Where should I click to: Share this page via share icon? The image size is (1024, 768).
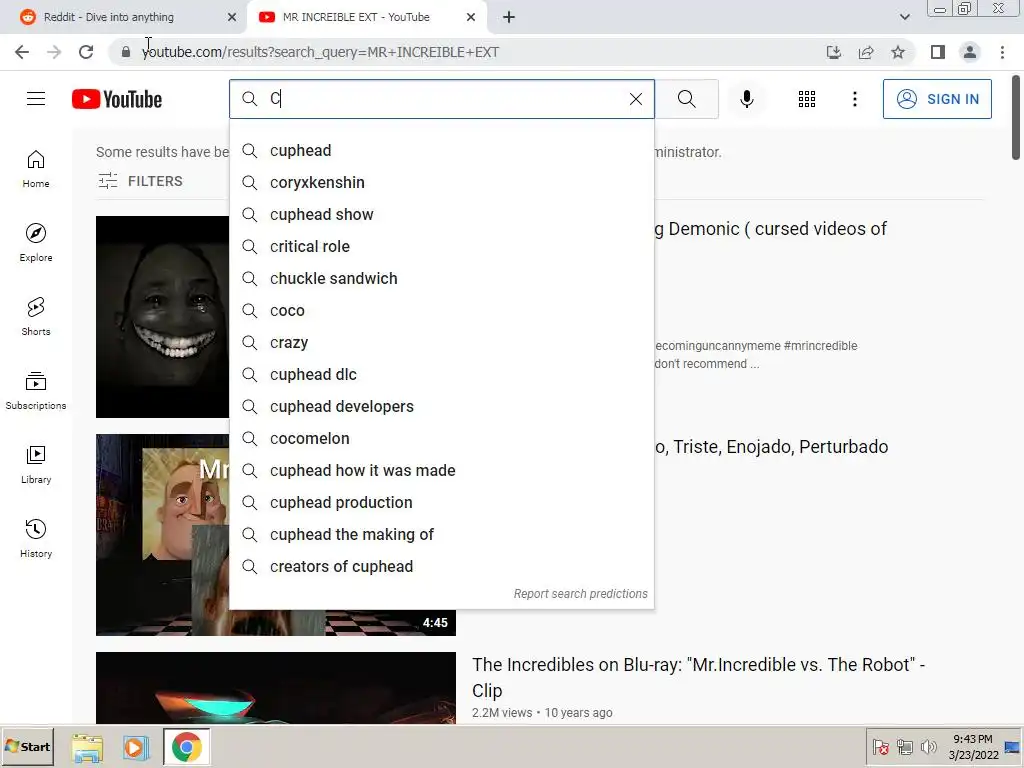point(866,52)
